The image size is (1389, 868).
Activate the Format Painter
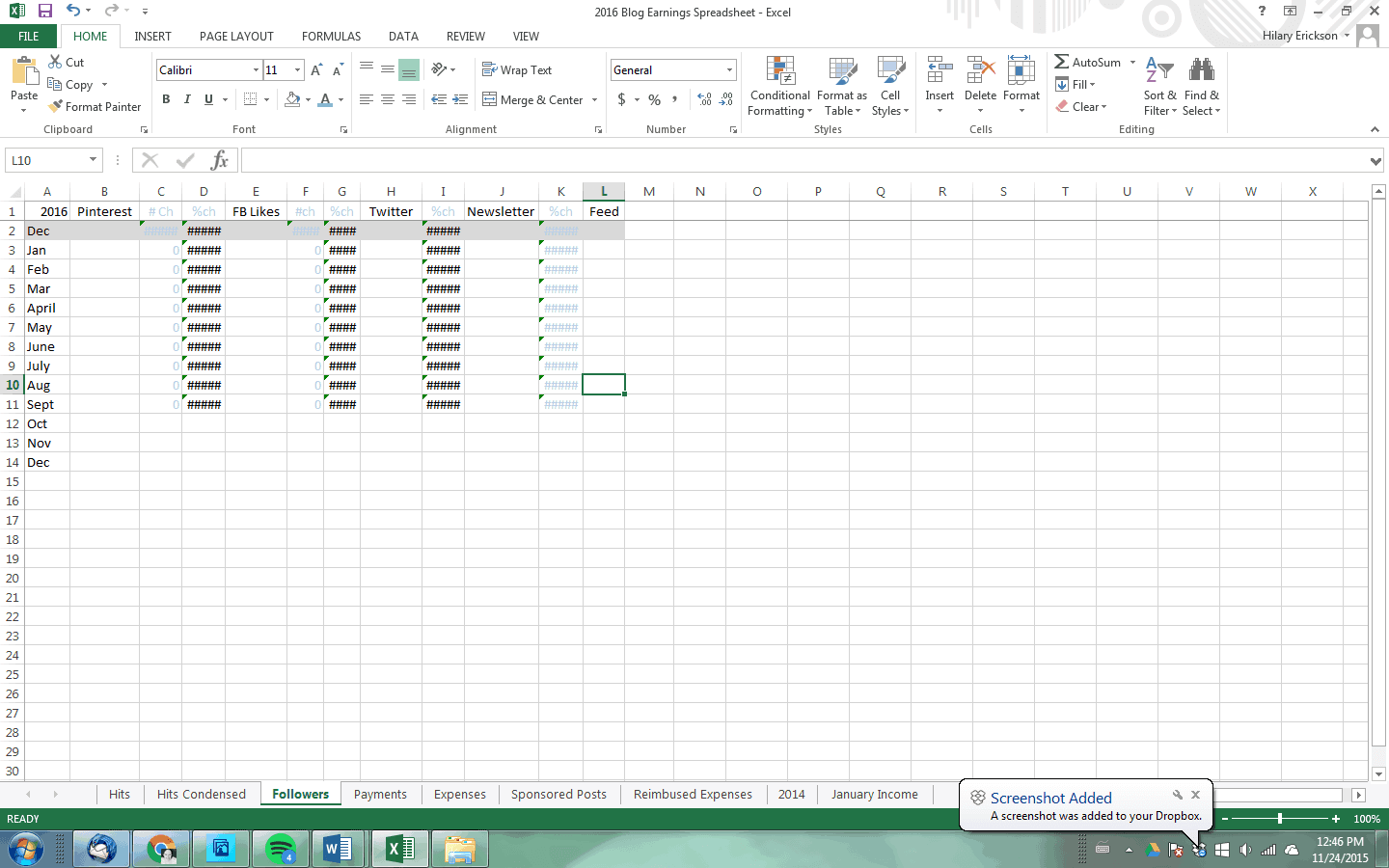point(95,107)
